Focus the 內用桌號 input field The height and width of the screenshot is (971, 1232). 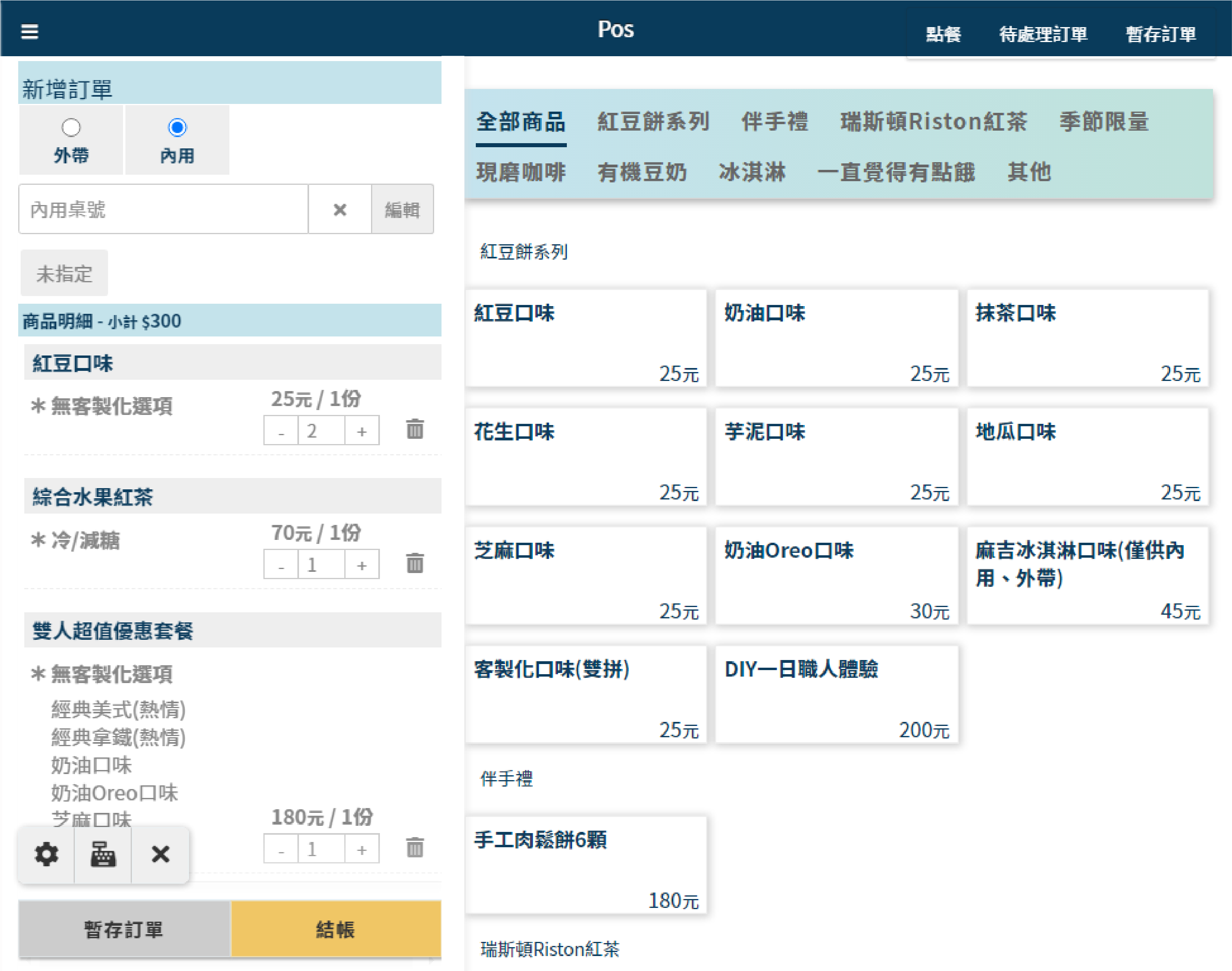(164, 209)
